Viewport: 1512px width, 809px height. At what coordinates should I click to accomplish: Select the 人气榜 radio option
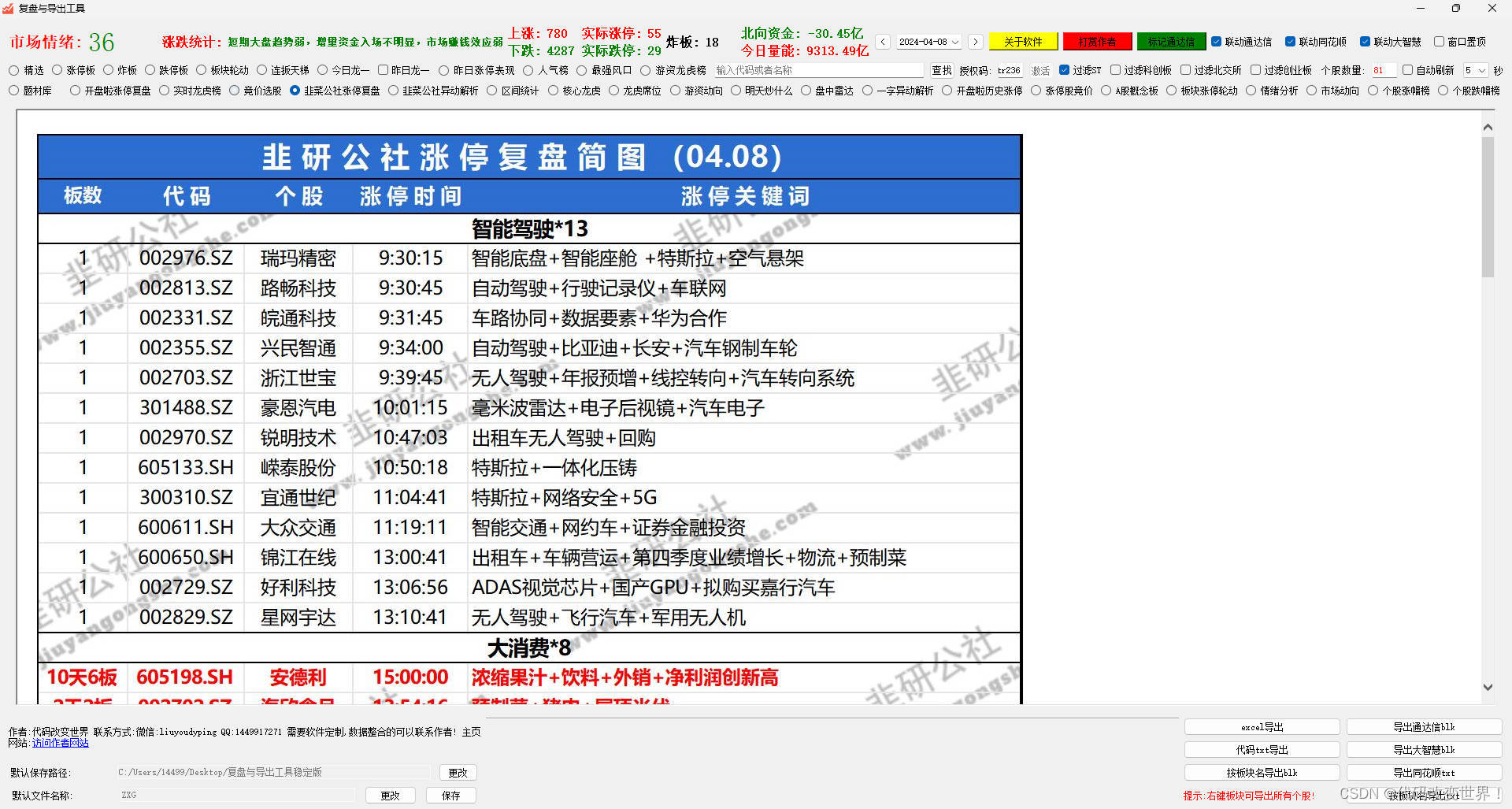coord(528,70)
